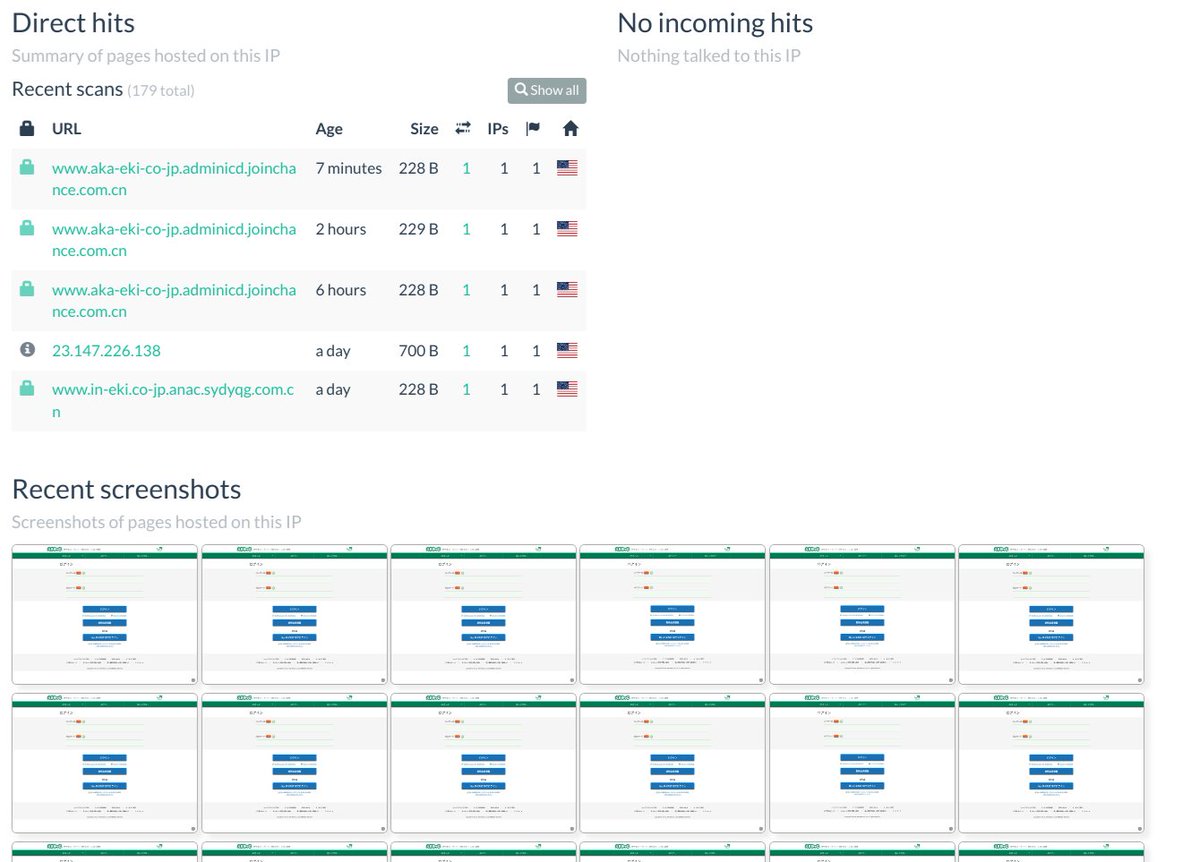Image resolution: width=1200 pixels, height=862 pixels.
Task: Click the '229 B' size value
Action: (418, 229)
